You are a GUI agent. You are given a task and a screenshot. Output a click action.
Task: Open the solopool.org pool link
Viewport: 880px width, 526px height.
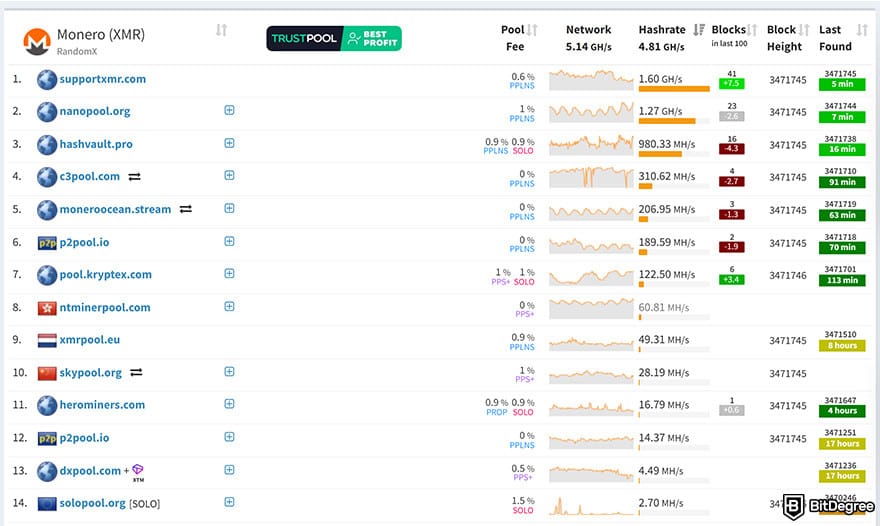click(93, 503)
